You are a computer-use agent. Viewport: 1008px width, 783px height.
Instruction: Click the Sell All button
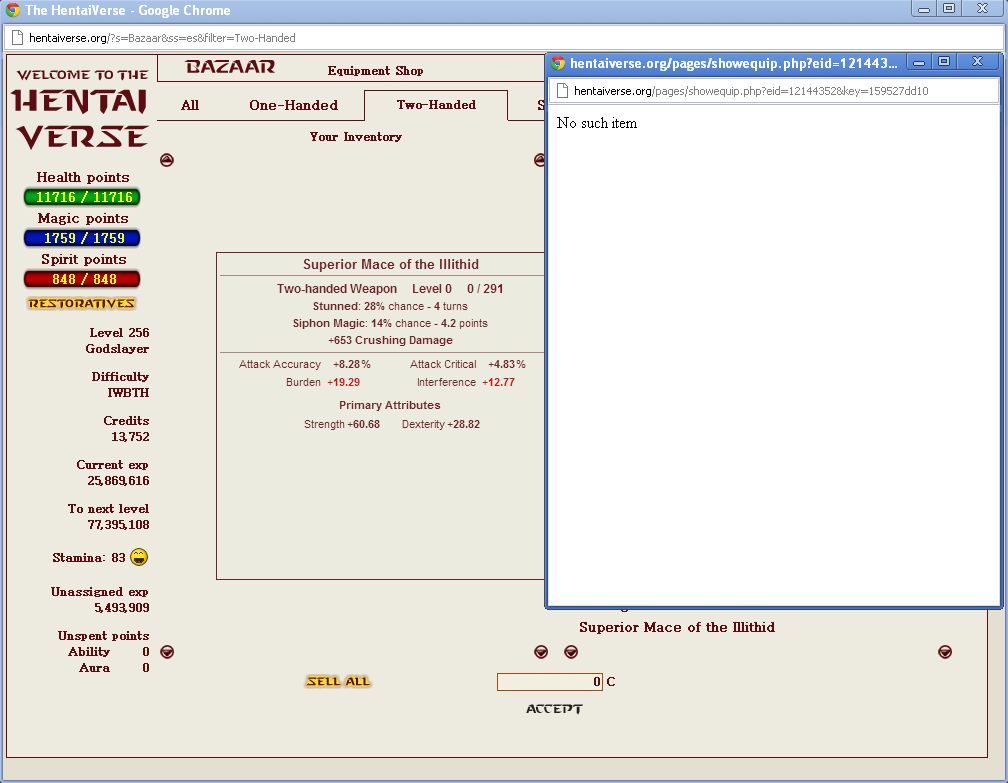point(339,681)
